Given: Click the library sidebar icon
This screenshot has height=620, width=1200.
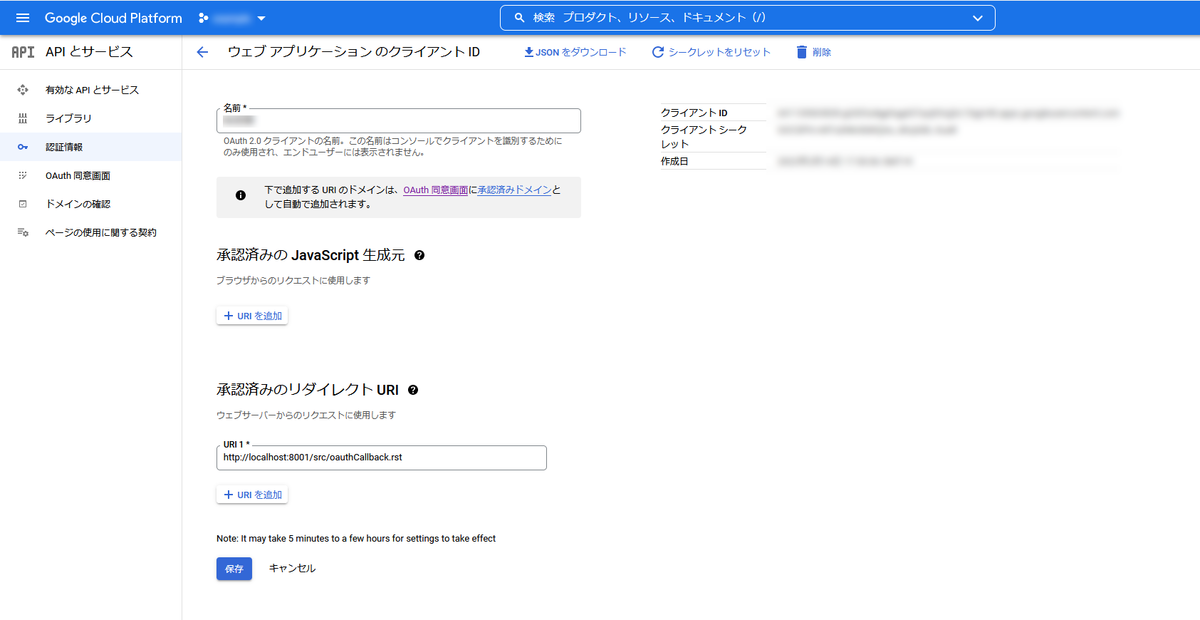Looking at the screenshot, I should 23,118.
